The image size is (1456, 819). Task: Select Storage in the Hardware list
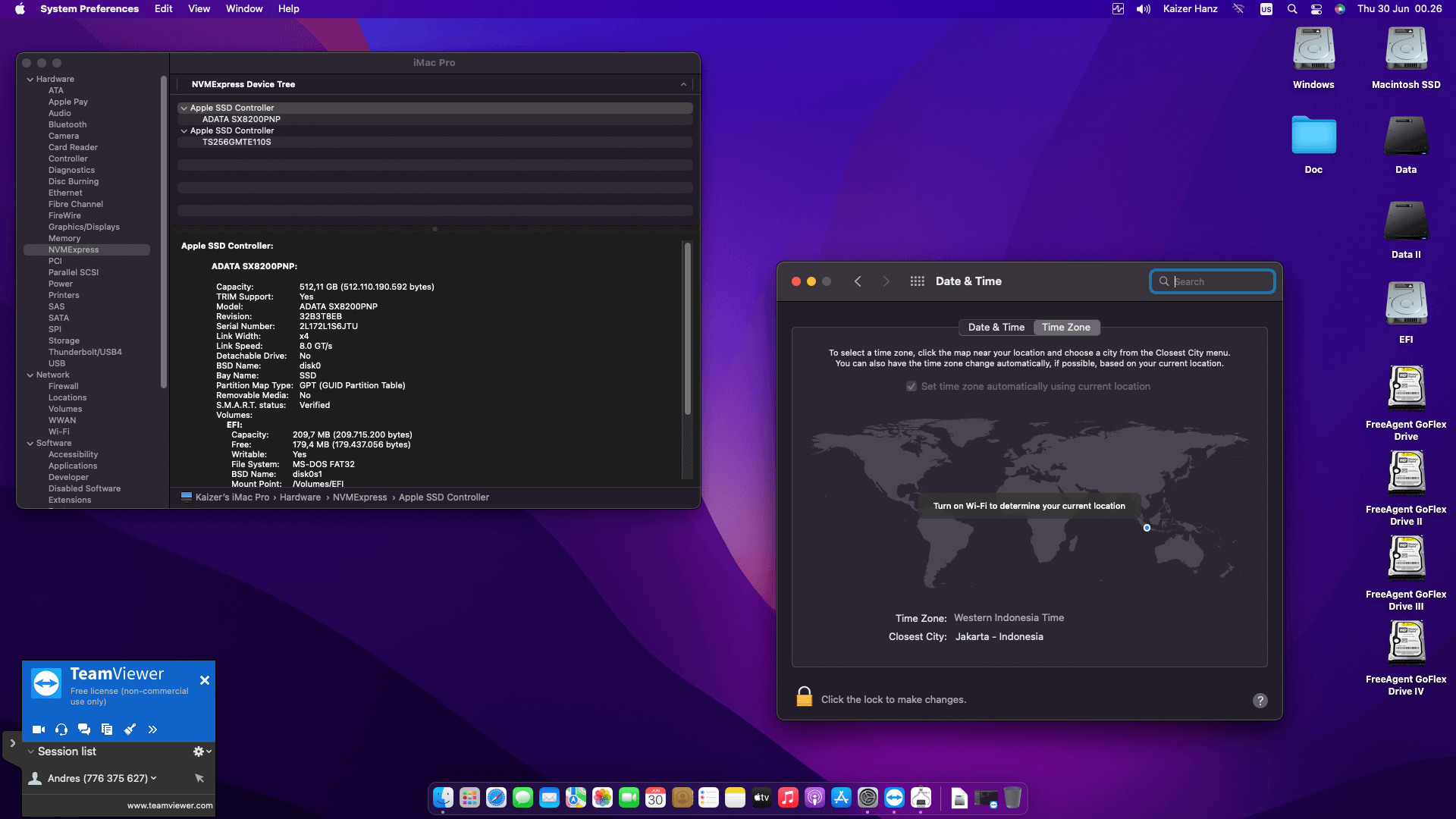tap(64, 340)
